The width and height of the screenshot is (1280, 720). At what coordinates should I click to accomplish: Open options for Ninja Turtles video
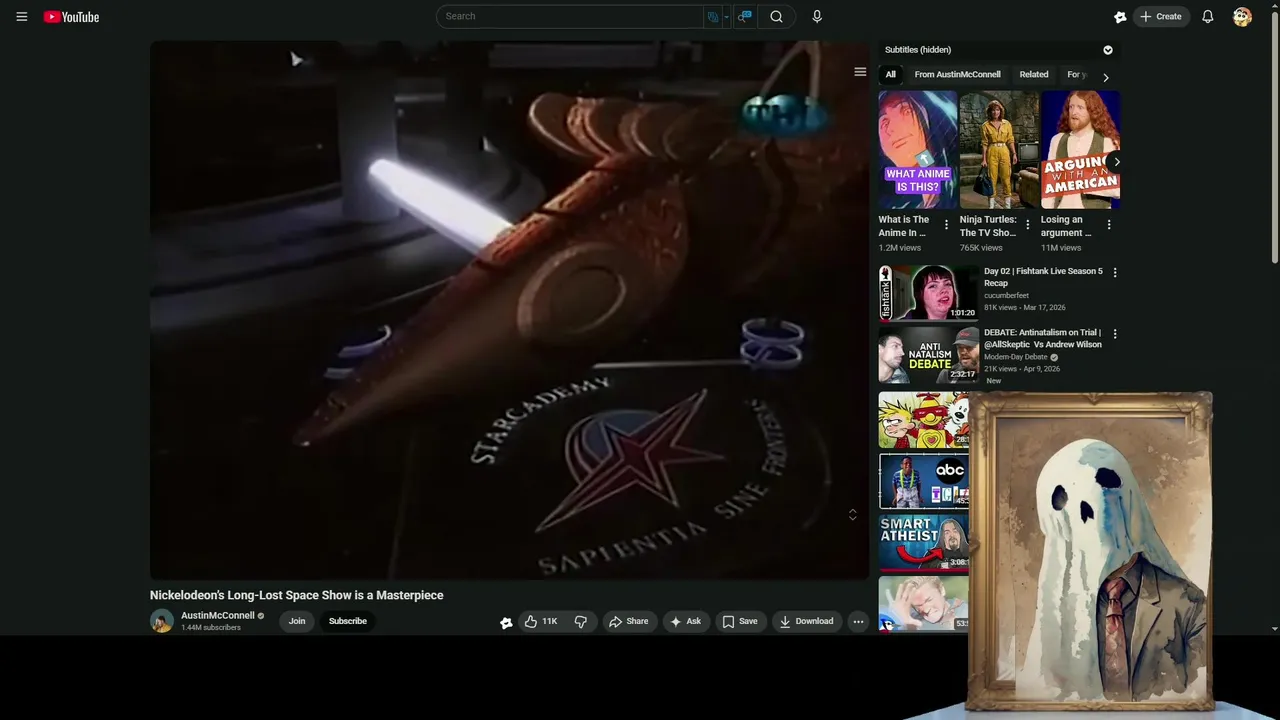point(1027,225)
